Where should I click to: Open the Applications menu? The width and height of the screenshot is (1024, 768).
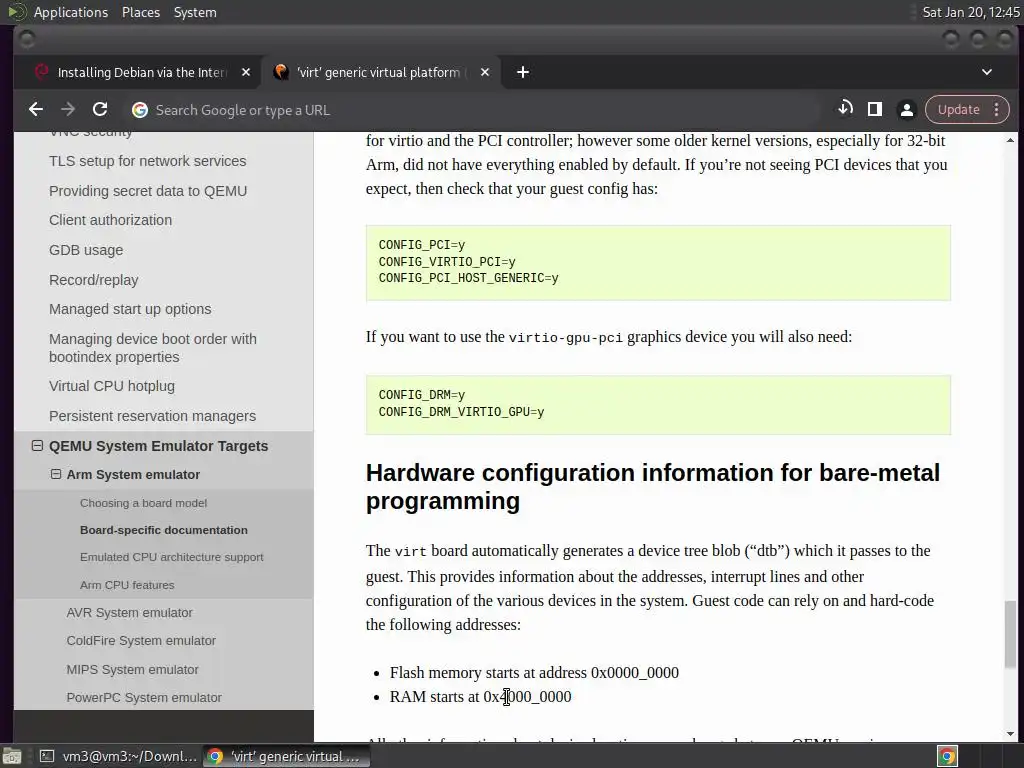tap(71, 12)
